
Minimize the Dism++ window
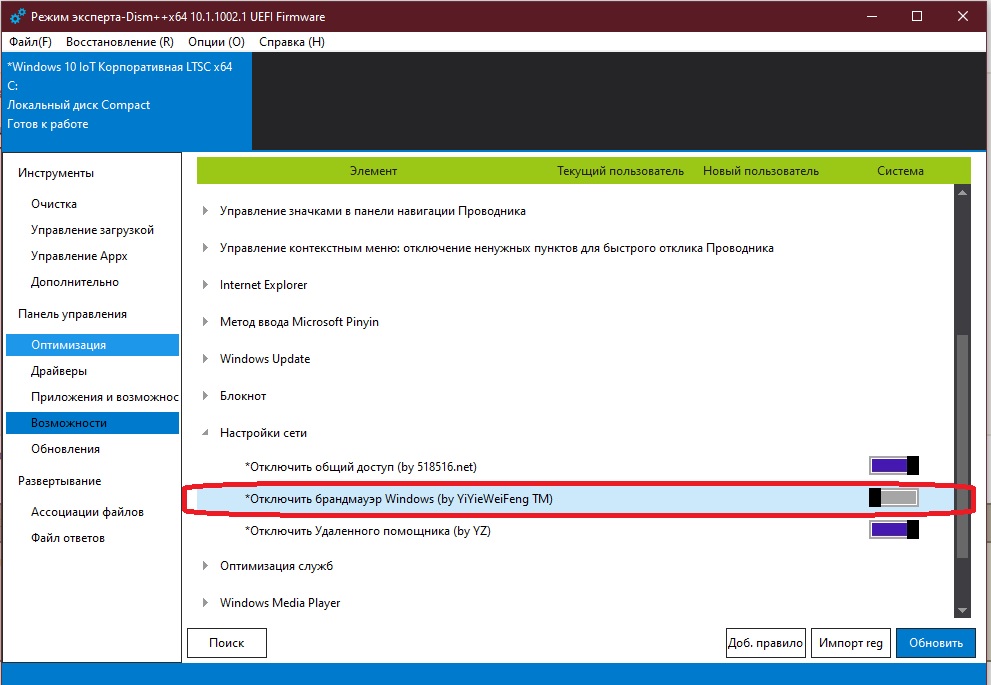pyautogui.click(x=872, y=16)
